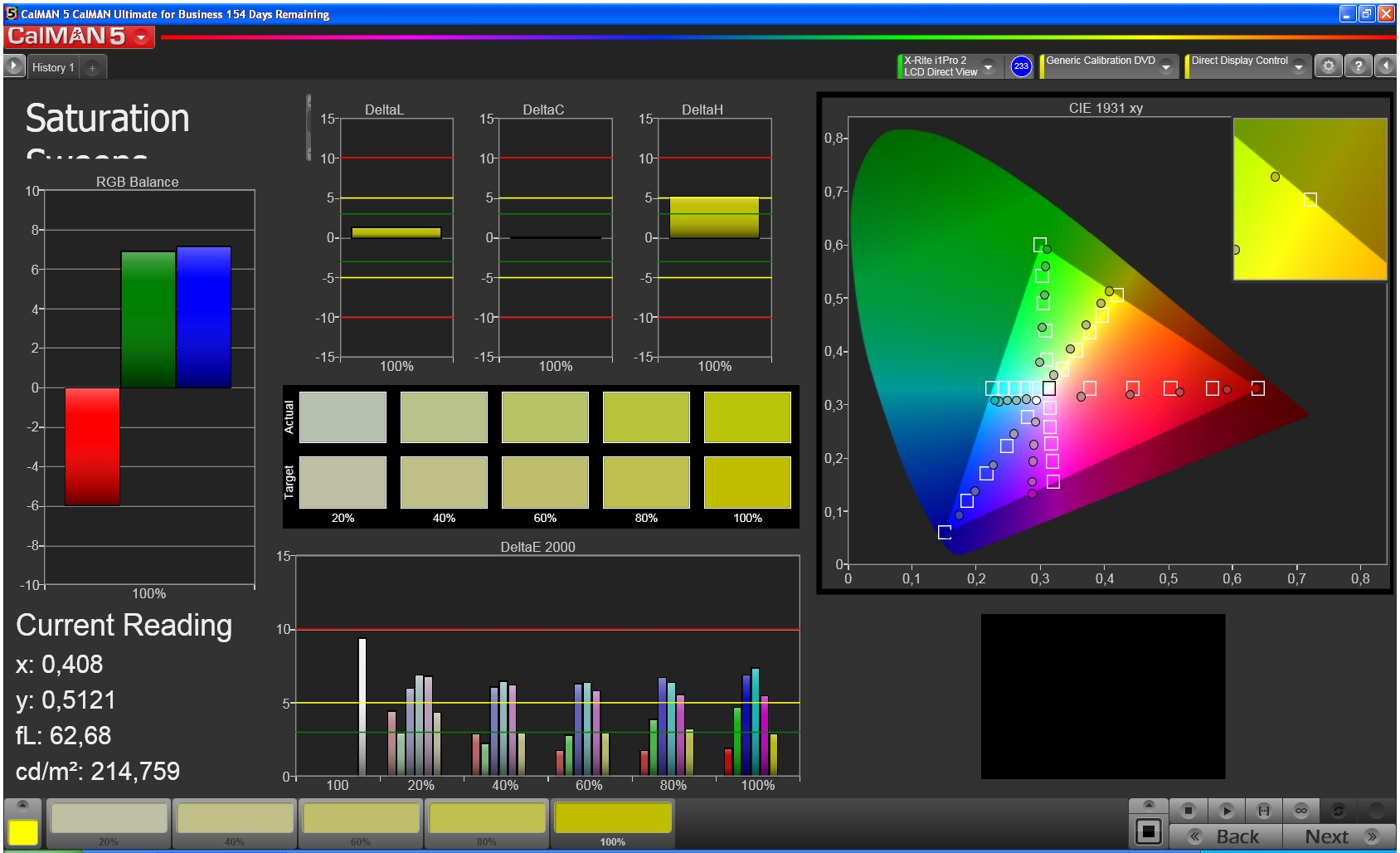Expand the Generic Calibration DVD source dropdown
1400x853 pixels.
1166,66
